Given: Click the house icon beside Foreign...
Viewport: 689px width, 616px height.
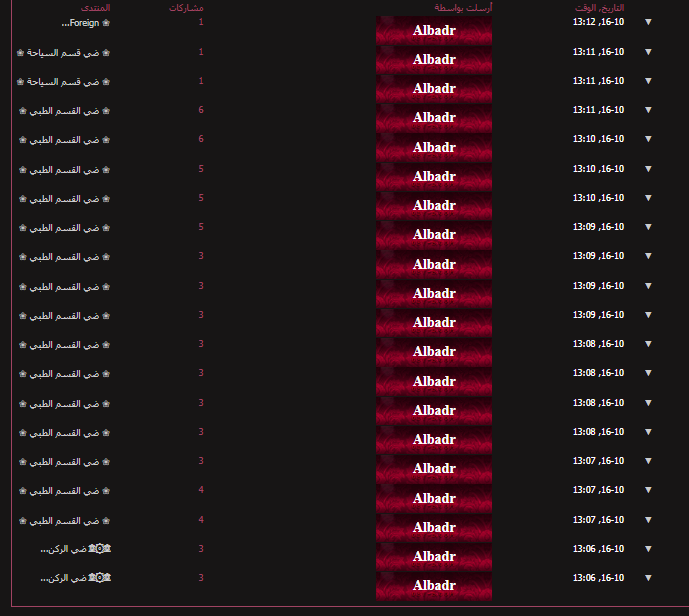Looking at the screenshot, I should 107,22.
